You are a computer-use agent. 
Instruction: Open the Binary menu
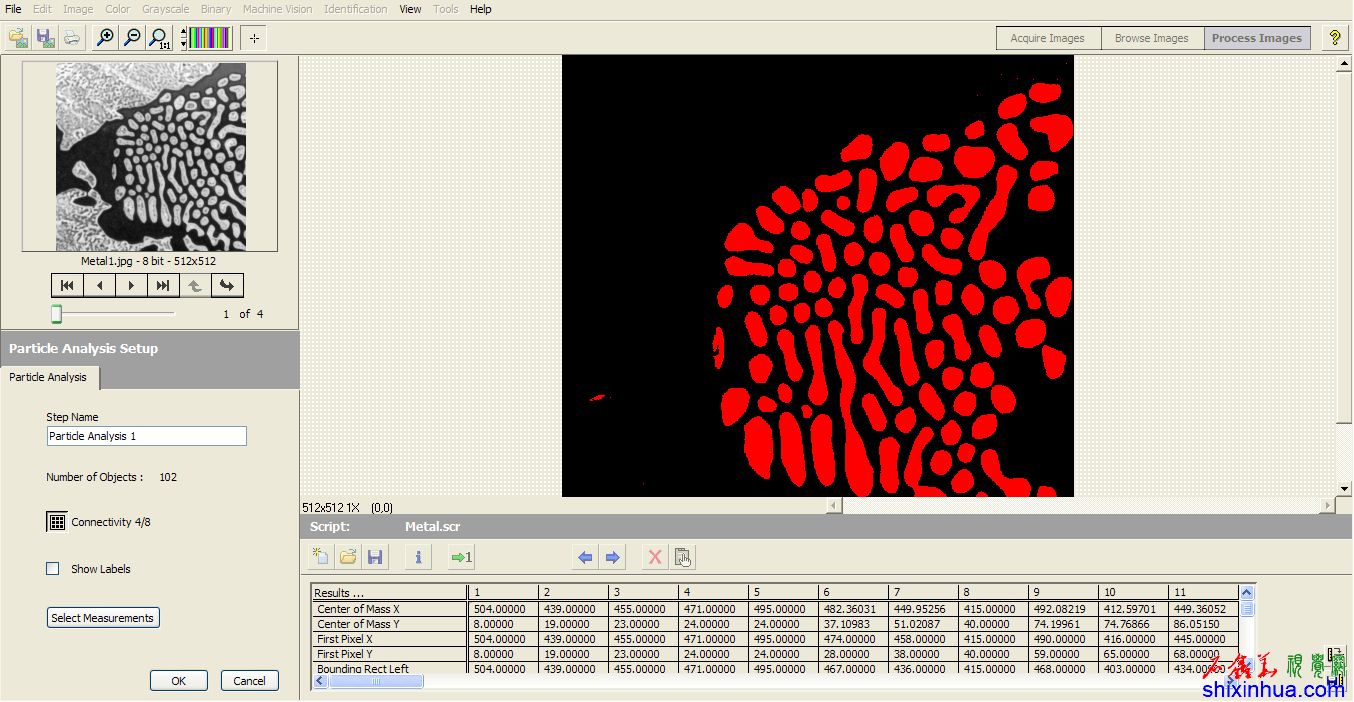[215, 9]
